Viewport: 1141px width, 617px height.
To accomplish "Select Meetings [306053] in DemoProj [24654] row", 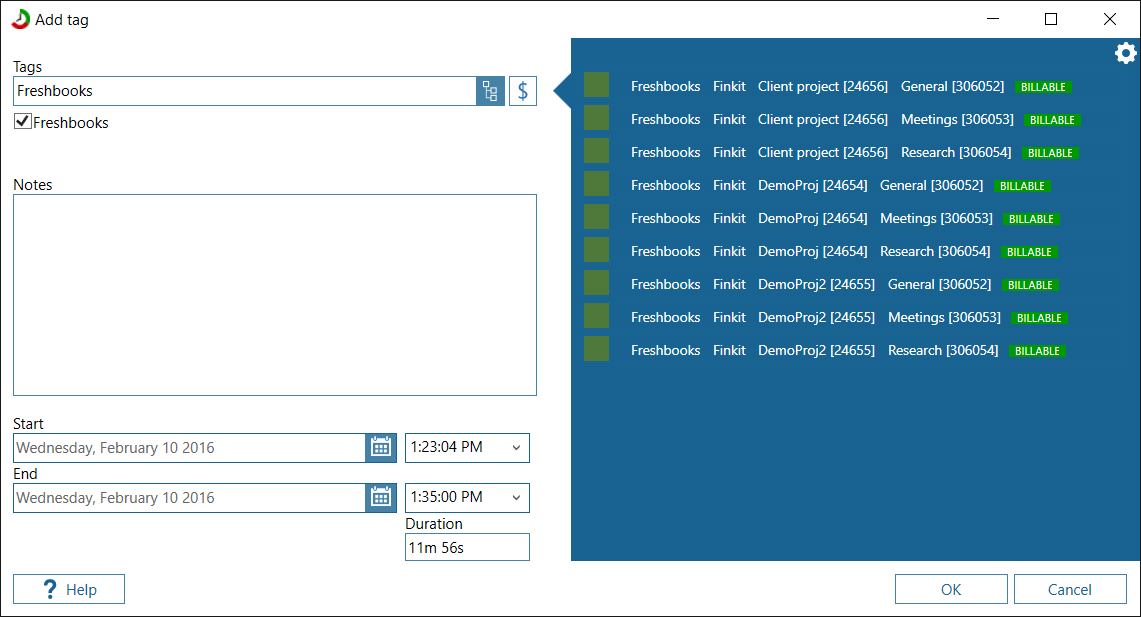I will (x=937, y=218).
